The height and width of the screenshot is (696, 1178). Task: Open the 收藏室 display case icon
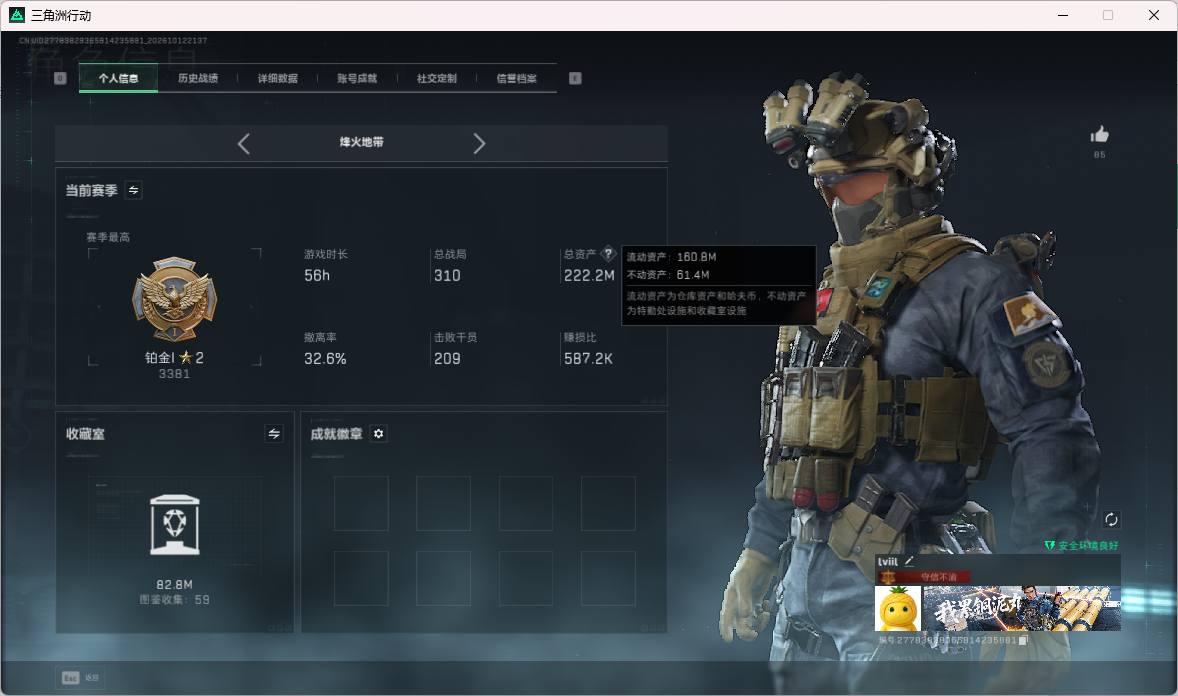174,524
